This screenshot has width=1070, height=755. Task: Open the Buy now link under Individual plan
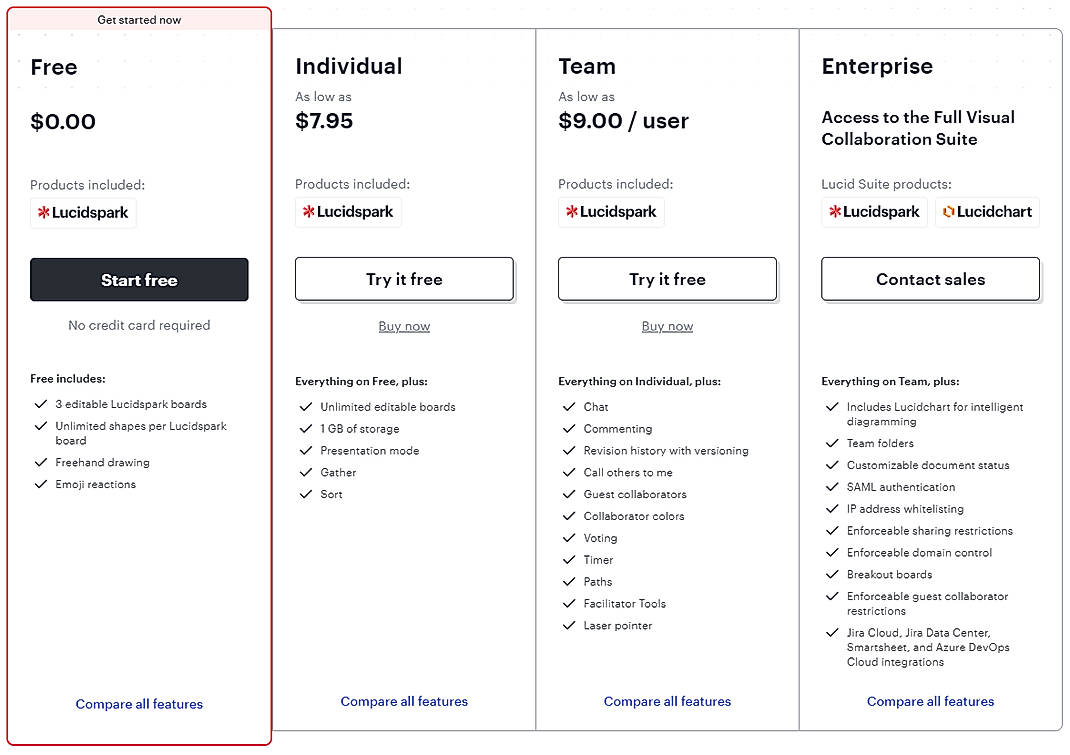[404, 325]
